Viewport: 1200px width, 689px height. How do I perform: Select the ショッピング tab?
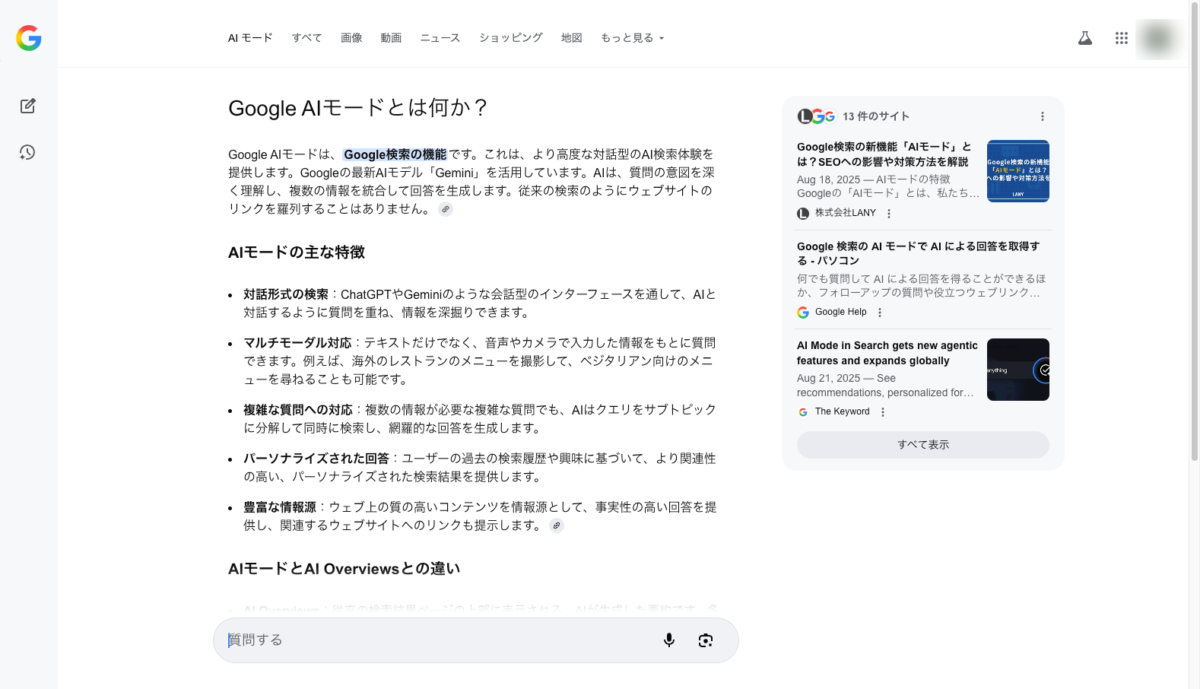510,38
